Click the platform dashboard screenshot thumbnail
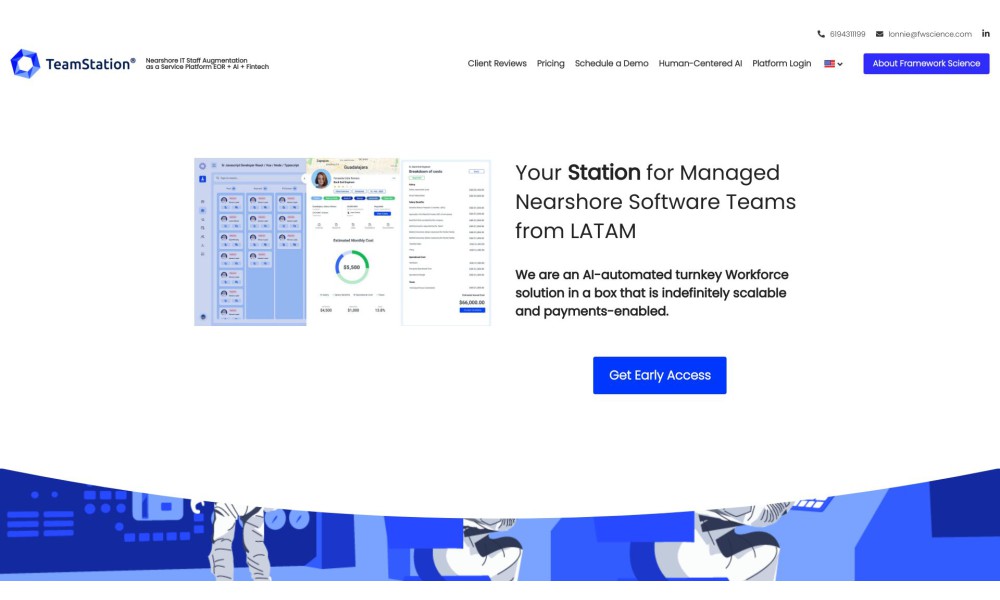The image size is (1000, 600). click(x=342, y=242)
